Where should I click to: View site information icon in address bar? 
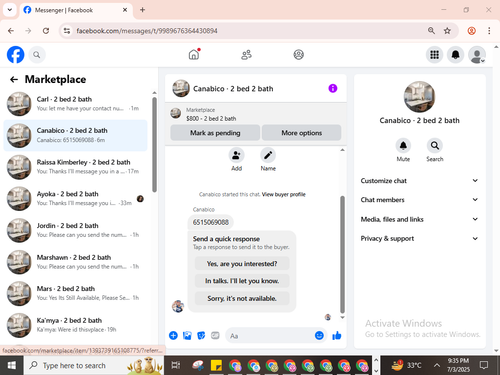(x=67, y=31)
